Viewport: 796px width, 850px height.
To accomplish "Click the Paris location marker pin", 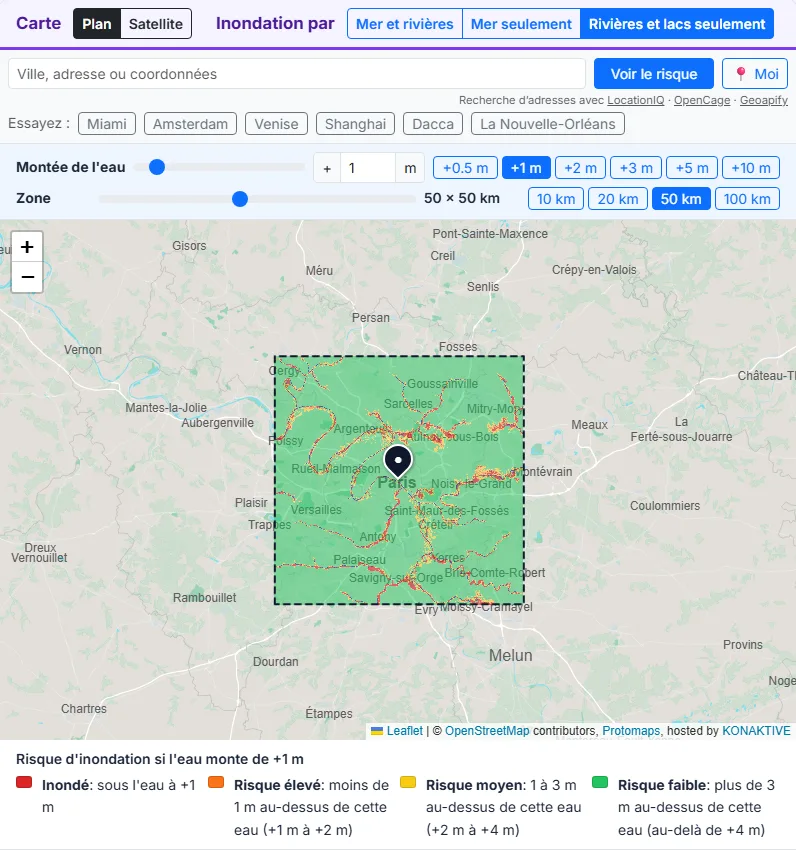I will coord(398,462).
